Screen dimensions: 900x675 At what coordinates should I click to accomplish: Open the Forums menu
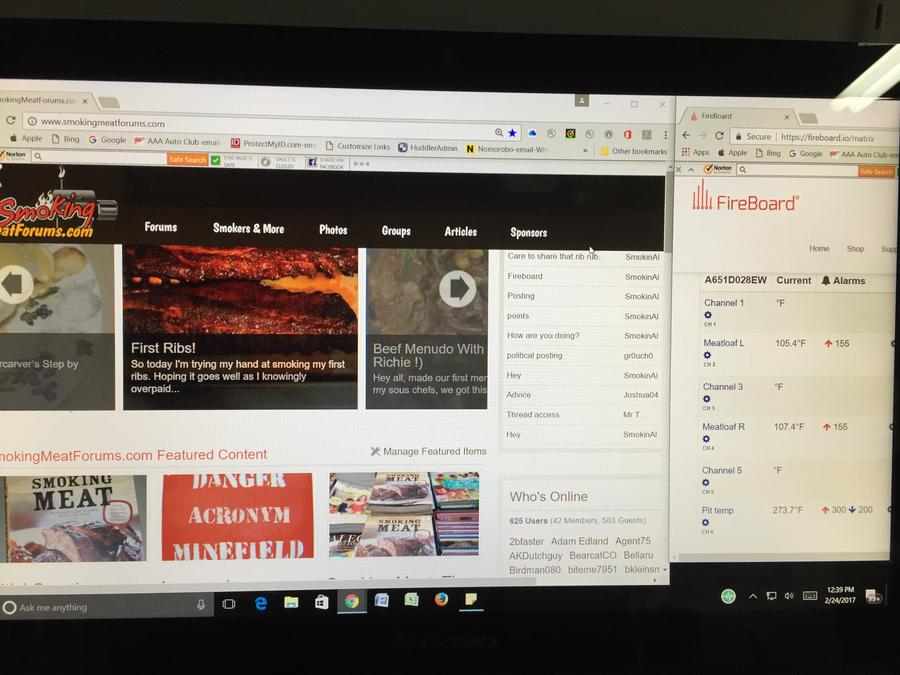click(160, 227)
